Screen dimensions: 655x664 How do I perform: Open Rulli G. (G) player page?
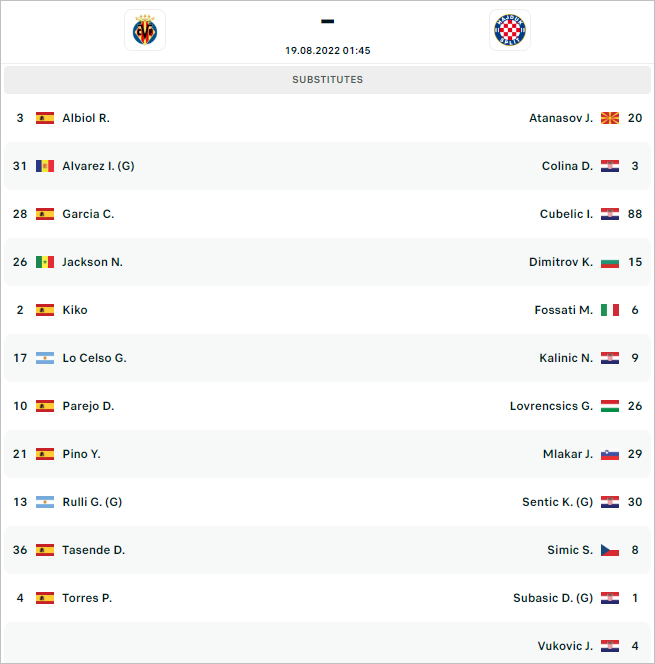[x=92, y=502]
